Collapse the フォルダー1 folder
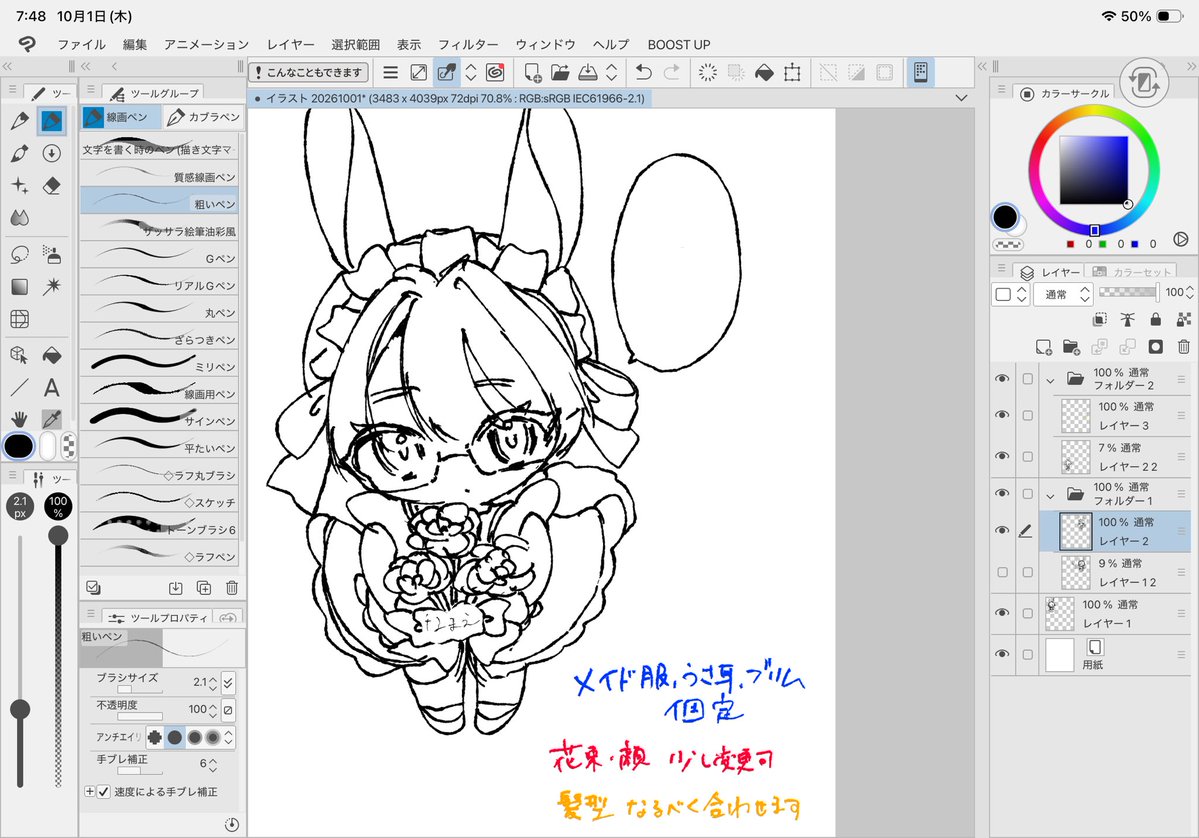The height and width of the screenshot is (838, 1199). point(1050,494)
